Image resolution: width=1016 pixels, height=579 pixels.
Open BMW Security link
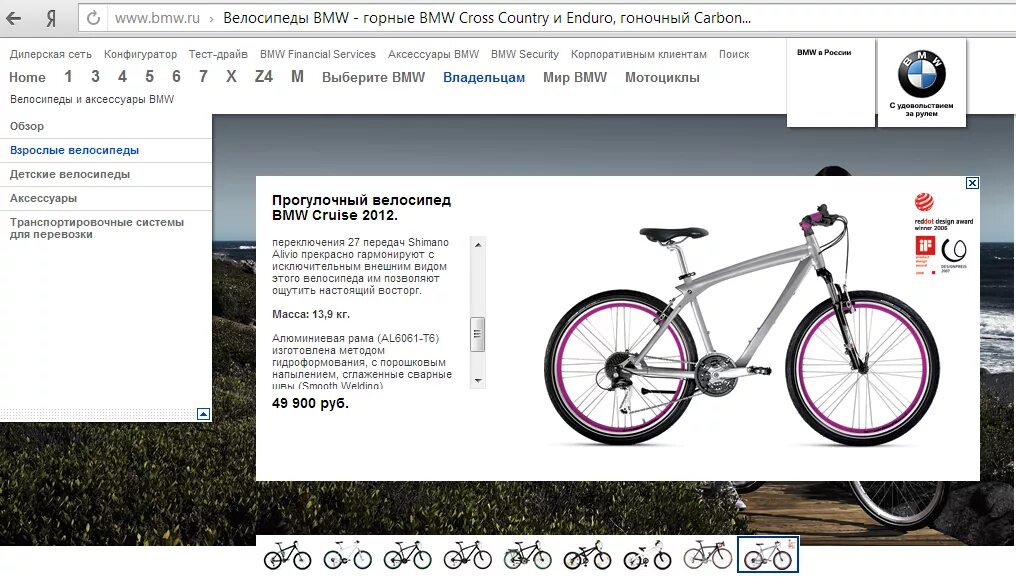click(x=525, y=54)
